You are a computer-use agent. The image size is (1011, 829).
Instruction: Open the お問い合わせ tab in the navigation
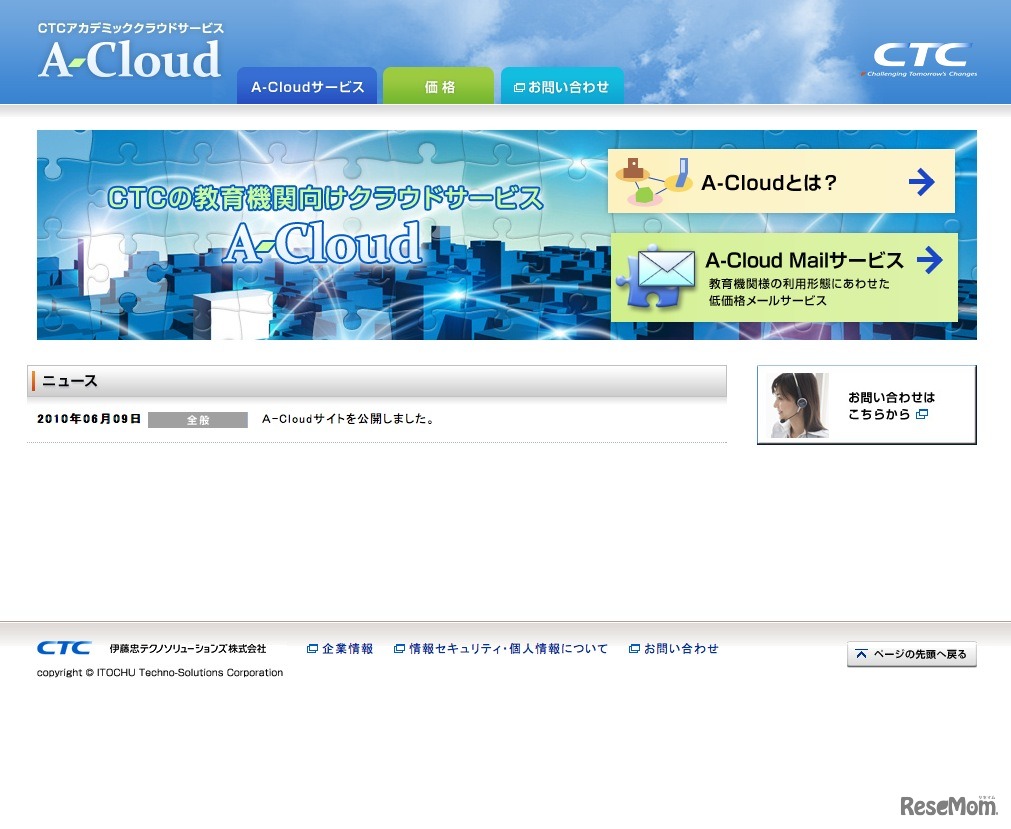(561, 87)
